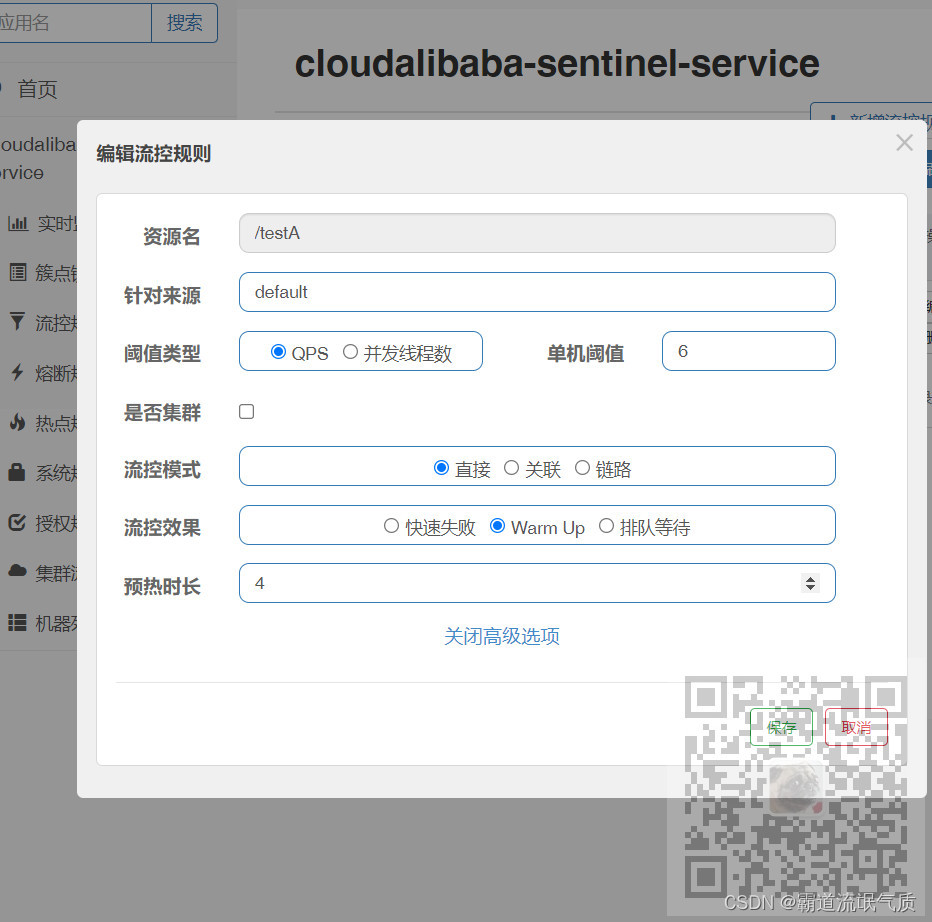Select 直接 flow control mode
932x922 pixels.
click(441, 467)
